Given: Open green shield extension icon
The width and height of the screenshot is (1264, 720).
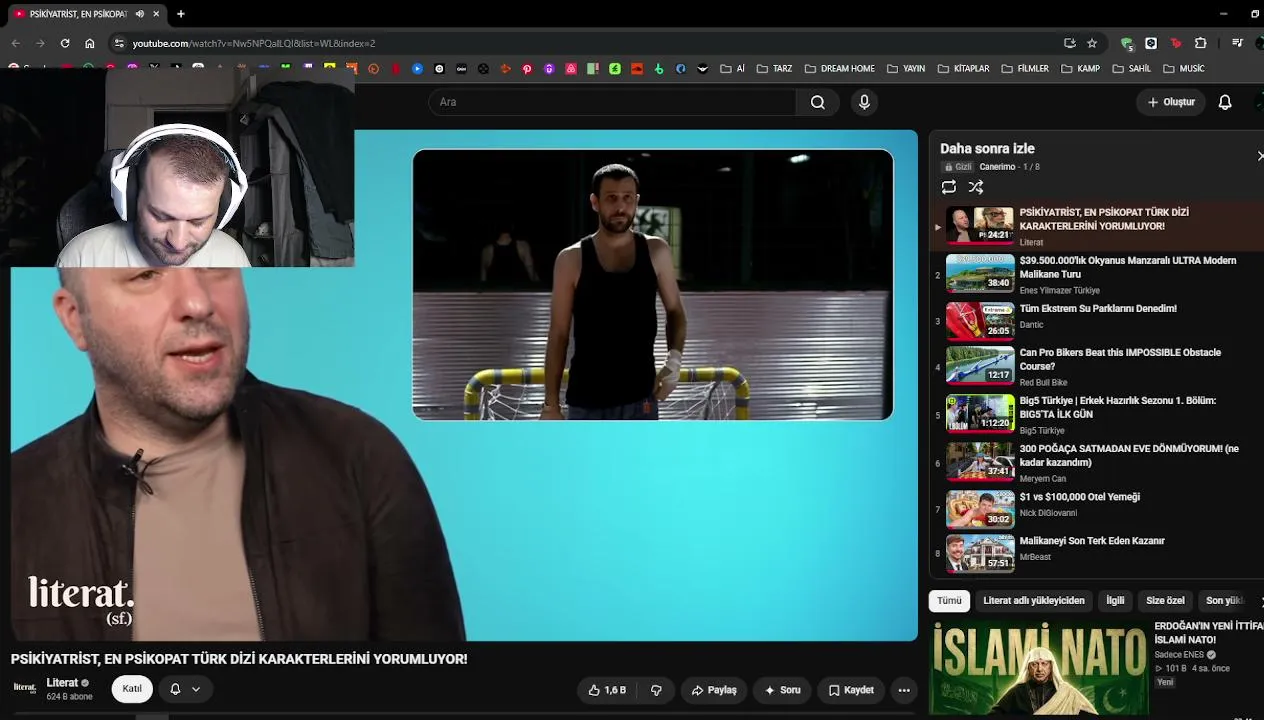Looking at the screenshot, I should coord(1127,43).
